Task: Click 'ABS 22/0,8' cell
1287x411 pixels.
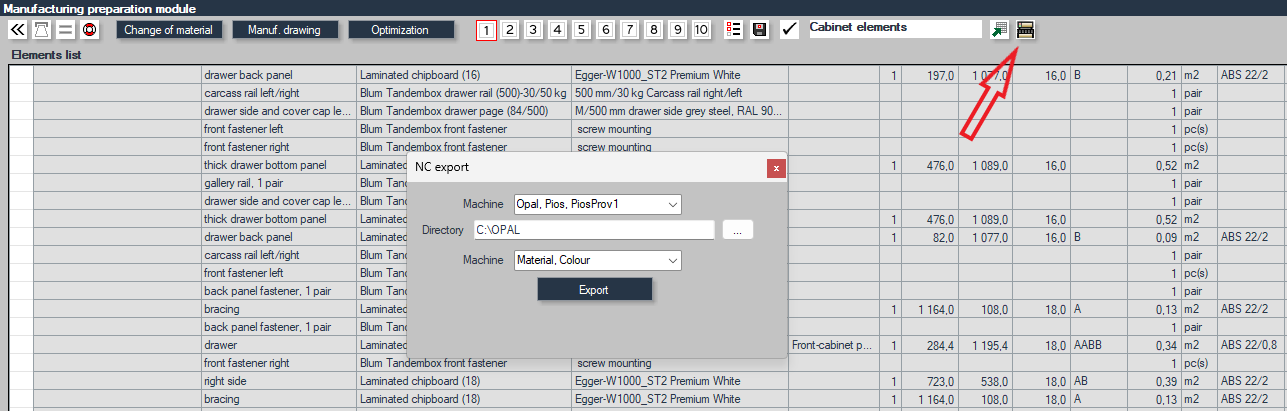Action: pos(1252,345)
